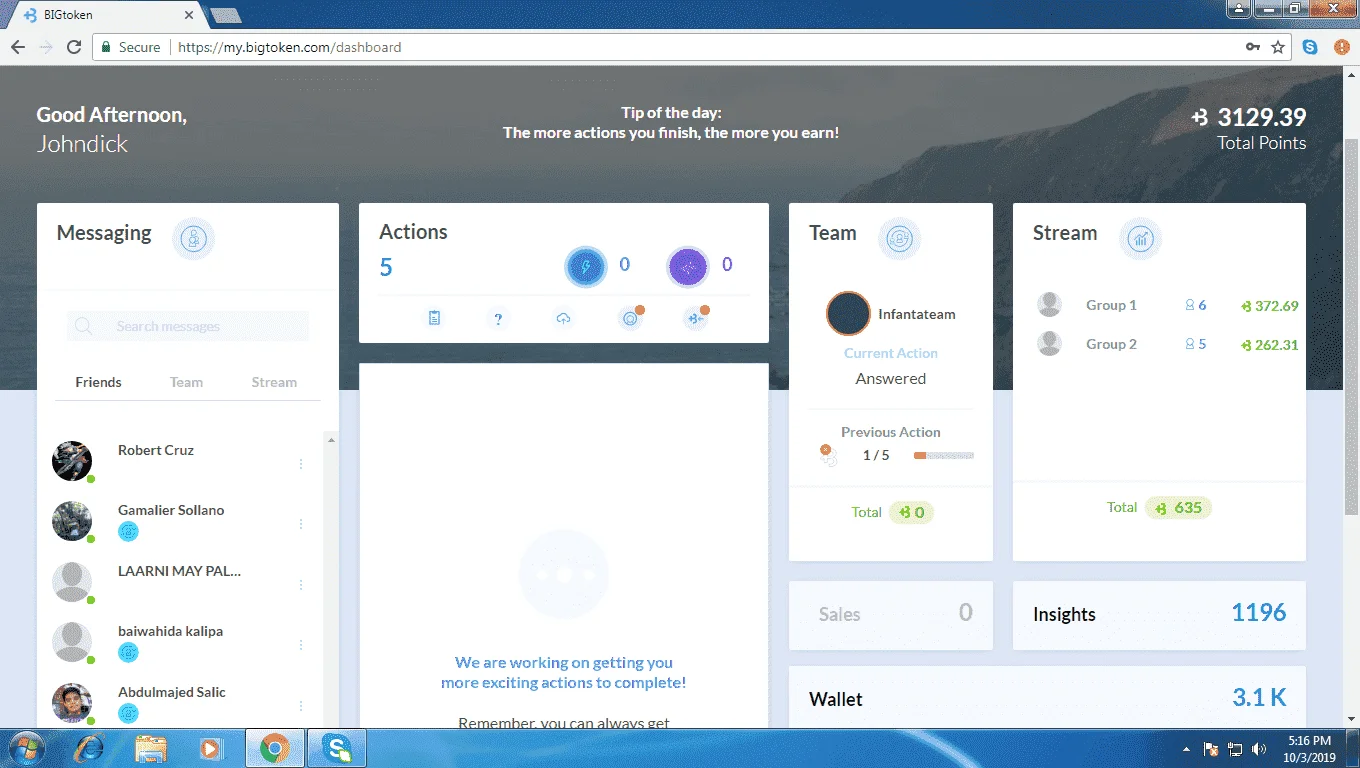Click the volume icon in system tray
This screenshot has width=1360, height=768.
click(1259, 749)
